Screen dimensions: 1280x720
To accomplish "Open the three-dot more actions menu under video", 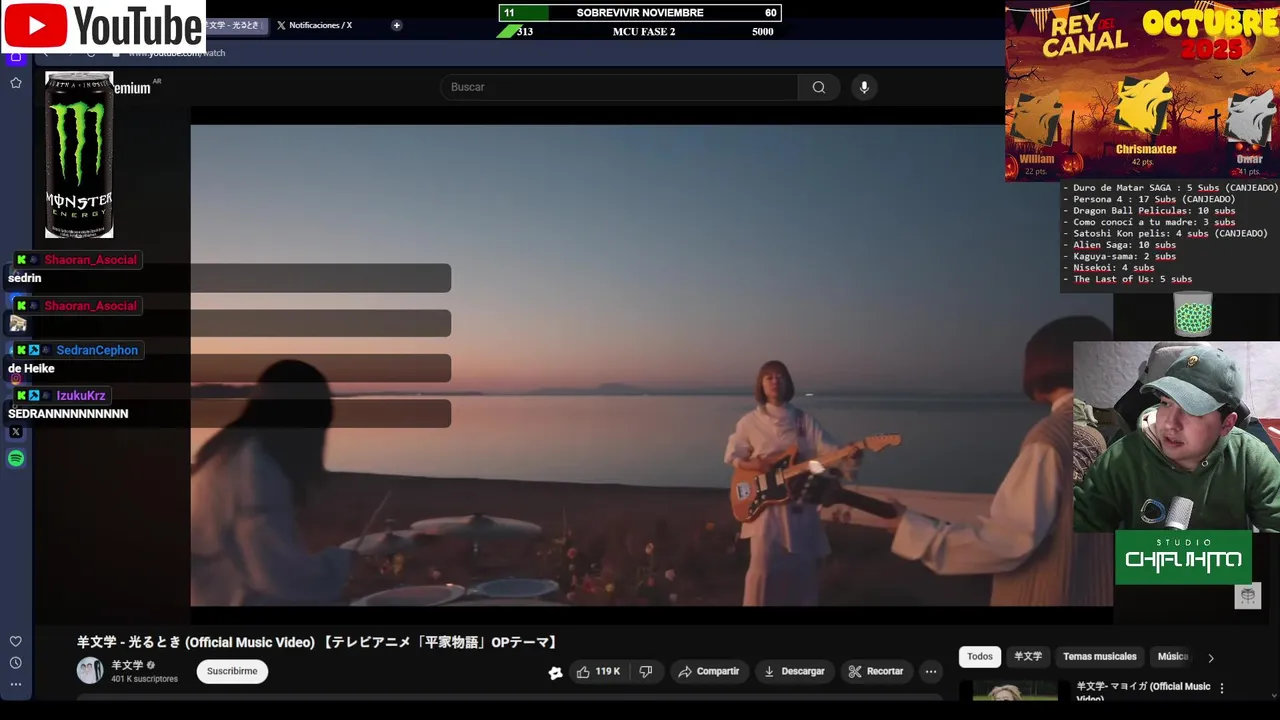I will click(x=931, y=672).
